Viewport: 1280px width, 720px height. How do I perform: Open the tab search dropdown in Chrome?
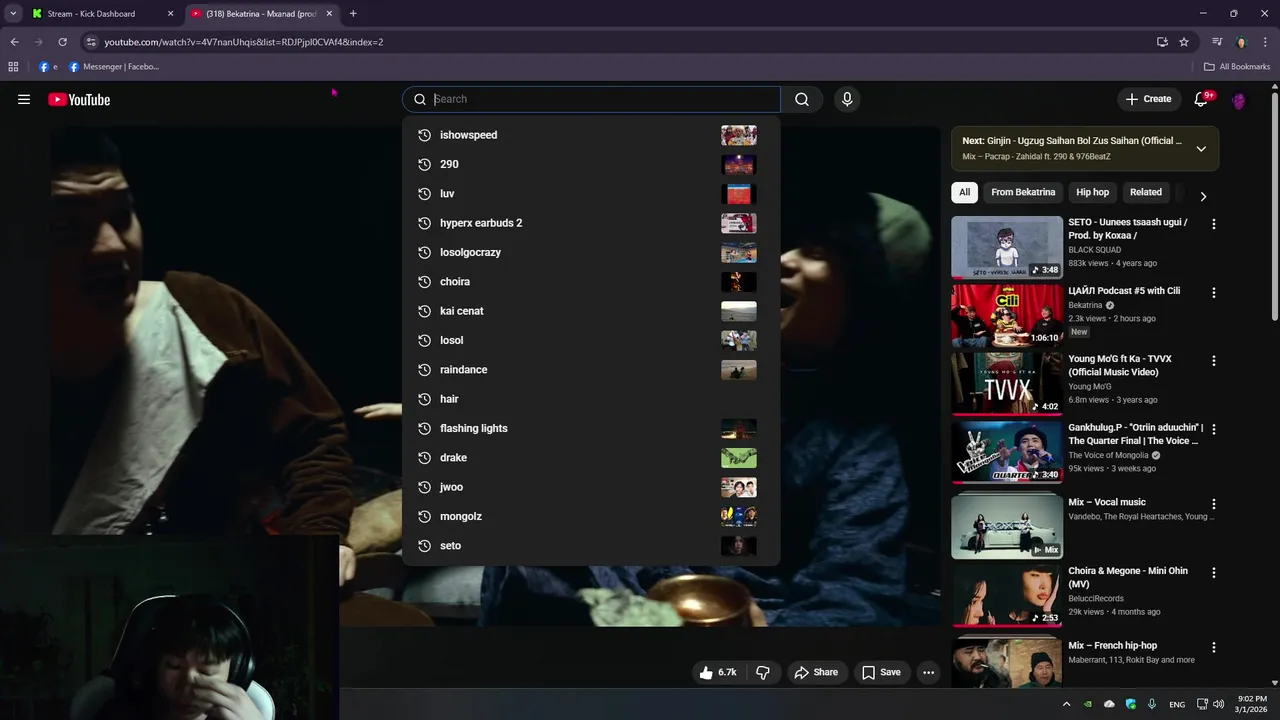coord(13,14)
